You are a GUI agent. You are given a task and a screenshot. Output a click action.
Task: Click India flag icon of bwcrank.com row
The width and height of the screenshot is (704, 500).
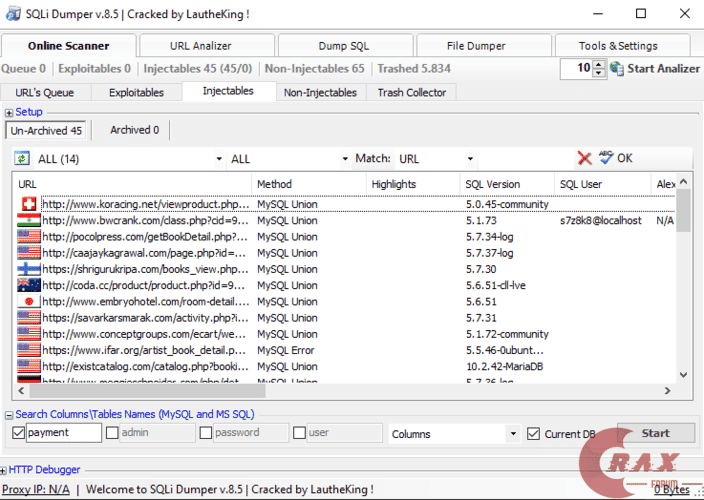29,220
